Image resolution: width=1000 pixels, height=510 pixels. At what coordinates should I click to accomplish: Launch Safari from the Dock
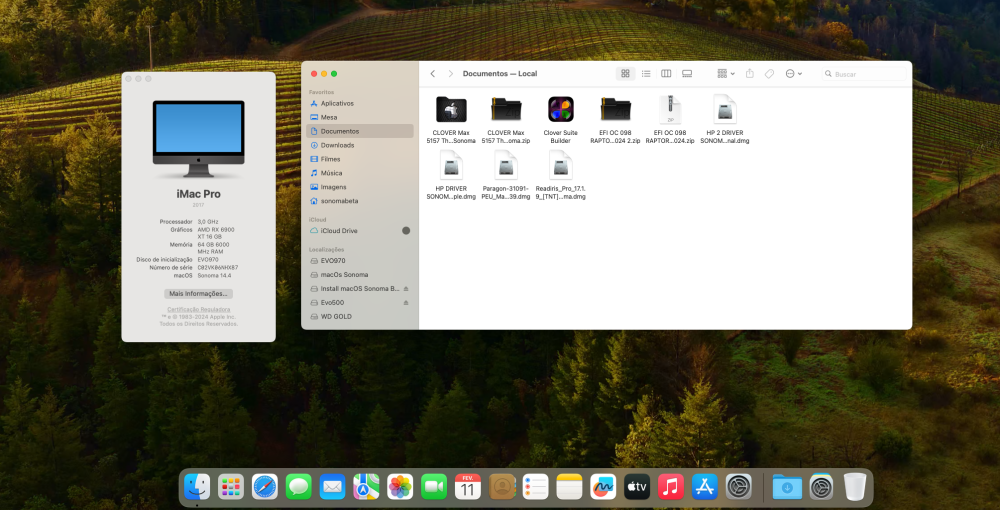(x=265, y=488)
